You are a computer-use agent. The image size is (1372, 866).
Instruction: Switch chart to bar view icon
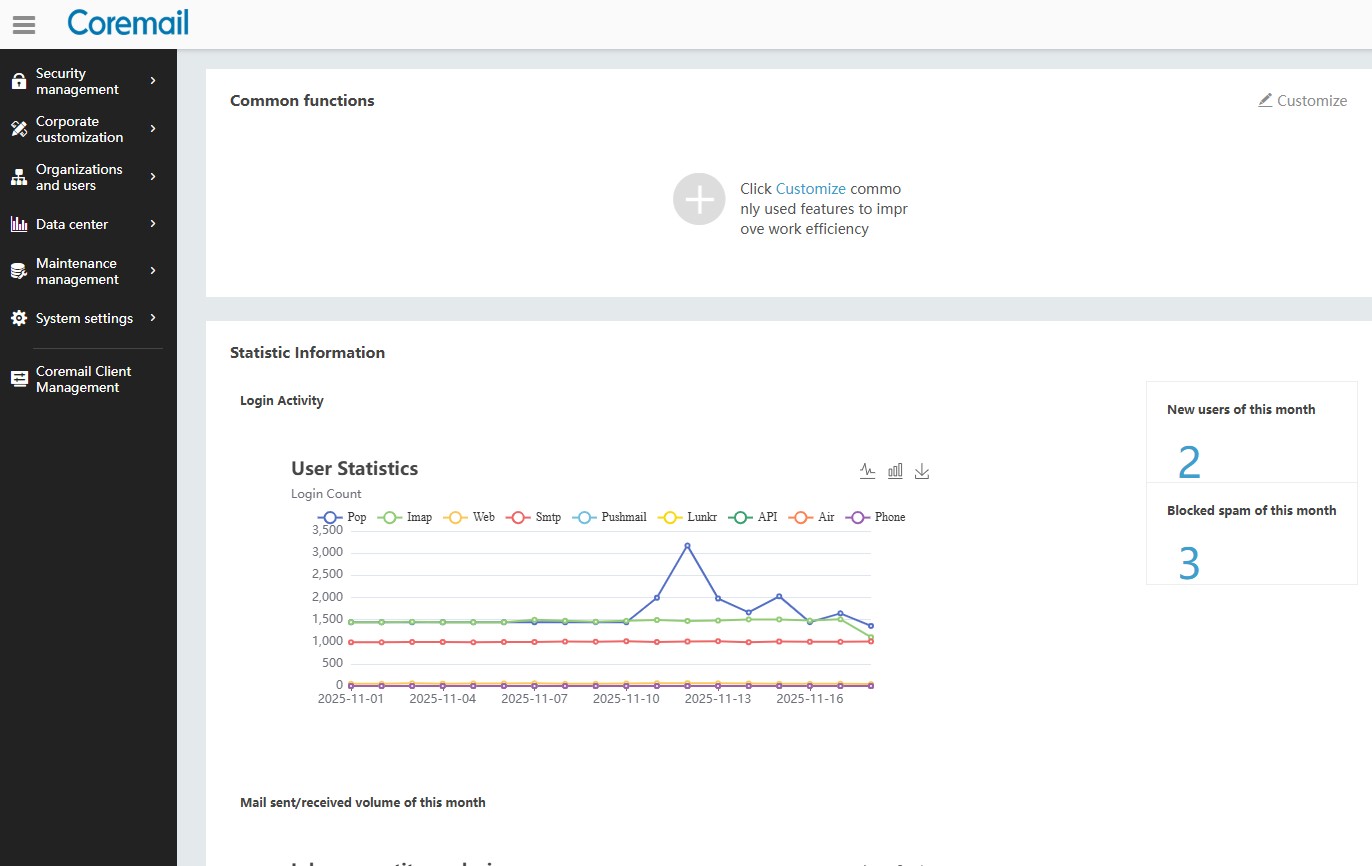coord(895,470)
